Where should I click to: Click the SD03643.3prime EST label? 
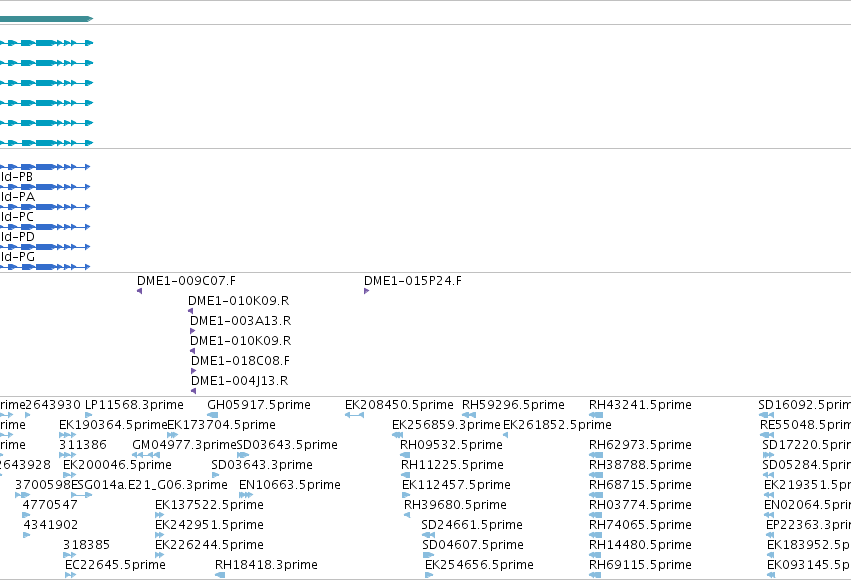262,465
